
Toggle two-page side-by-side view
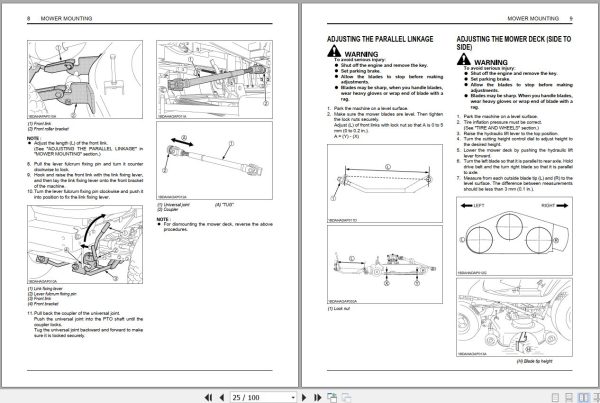pyautogui.click(x=583, y=397)
